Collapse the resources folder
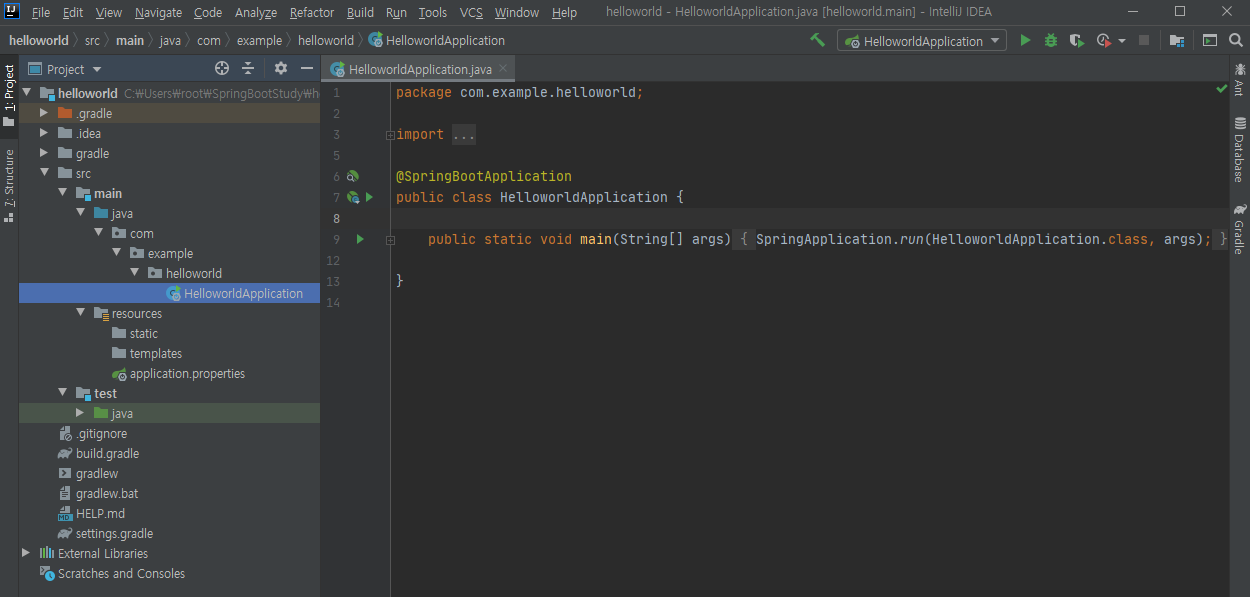 coord(80,313)
